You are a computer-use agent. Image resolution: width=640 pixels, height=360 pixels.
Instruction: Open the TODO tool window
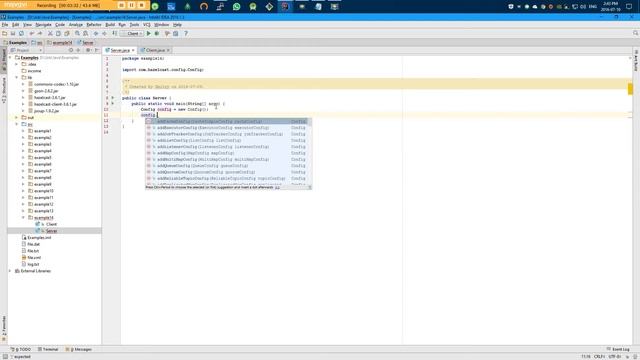coord(21,349)
